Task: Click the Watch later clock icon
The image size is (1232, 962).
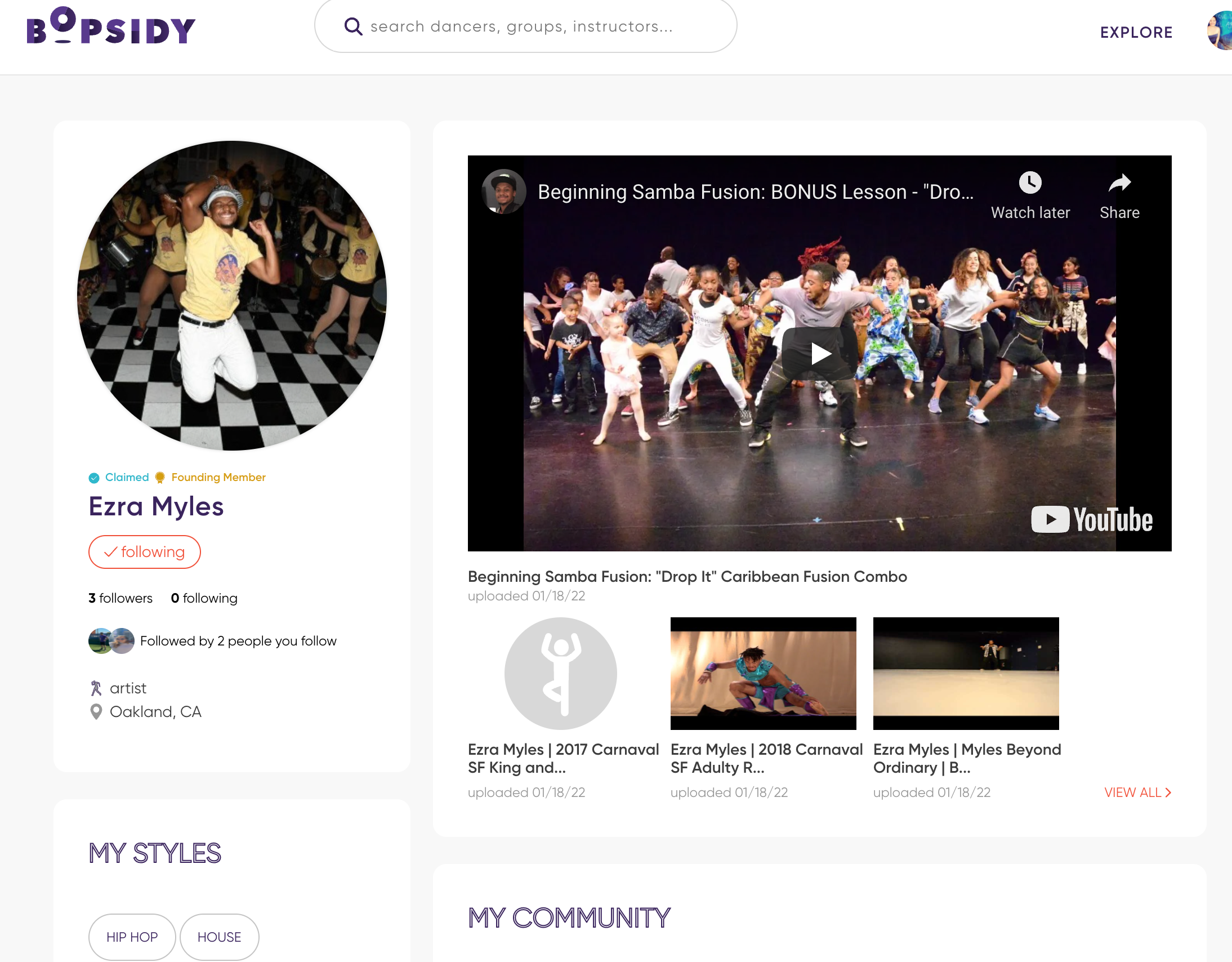Action: (1030, 183)
